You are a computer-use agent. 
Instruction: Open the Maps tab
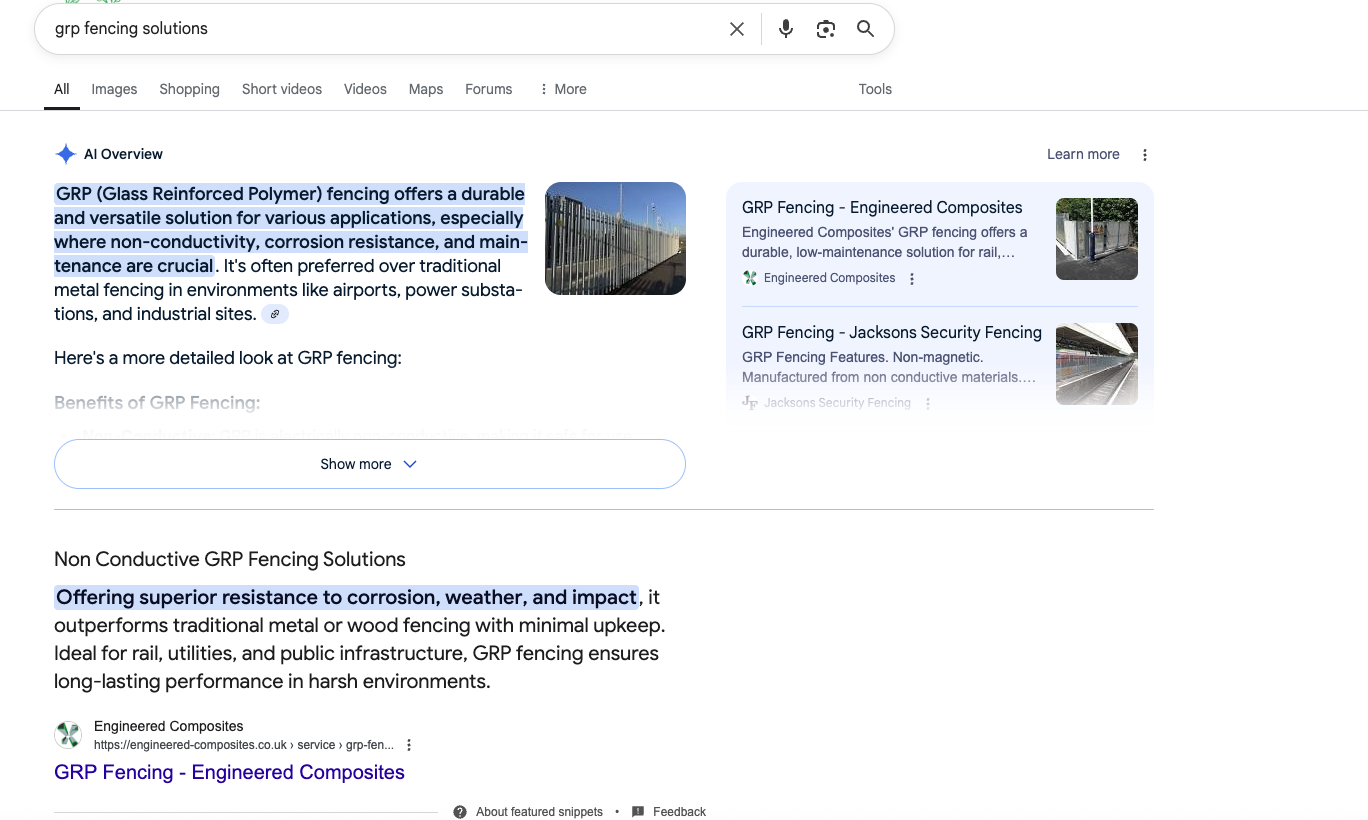[x=426, y=89]
